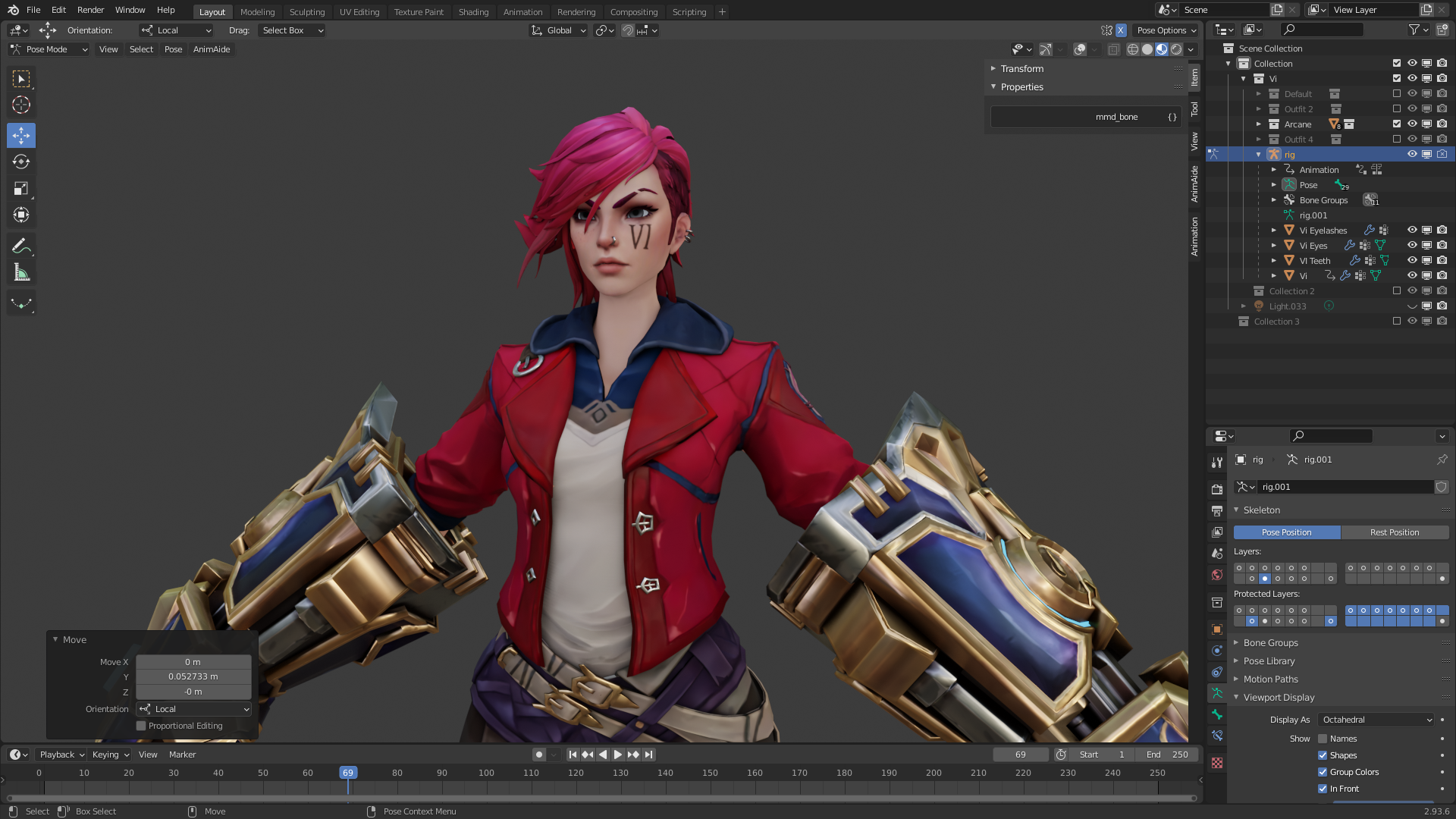This screenshot has height=819, width=1456.
Task: Open the File menu
Action: coord(33,10)
